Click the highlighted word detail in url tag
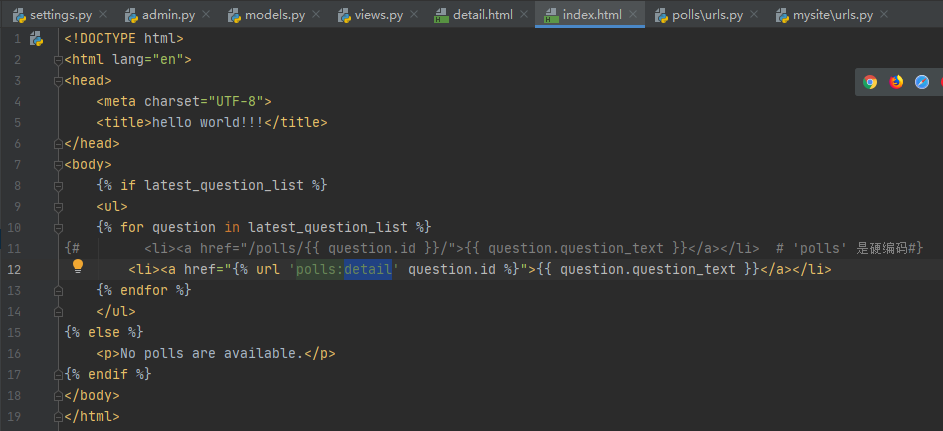Viewport: 943px width, 431px height. click(x=368, y=269)
